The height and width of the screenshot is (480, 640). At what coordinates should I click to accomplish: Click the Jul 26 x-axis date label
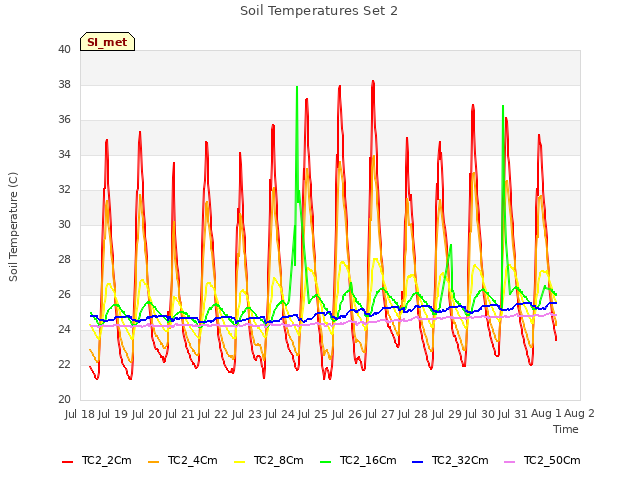(347, 414)
